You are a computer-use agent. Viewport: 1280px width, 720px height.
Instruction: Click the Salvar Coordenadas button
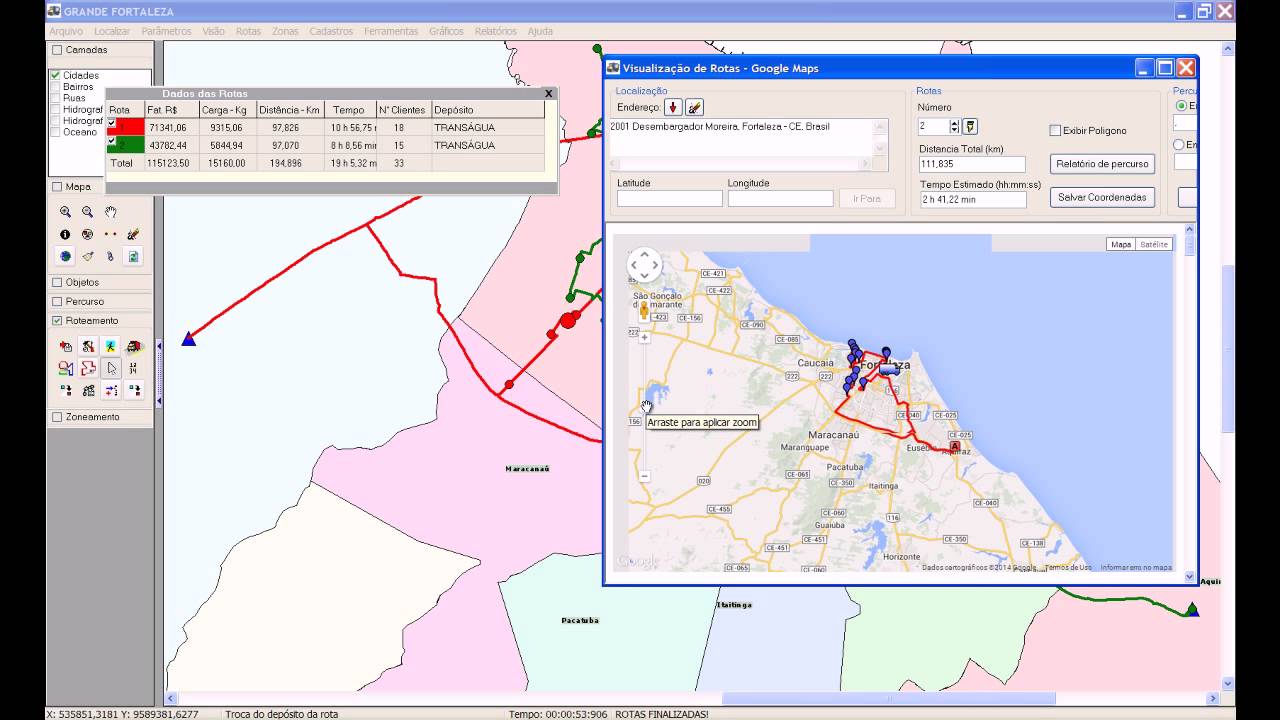(1103, 198)
